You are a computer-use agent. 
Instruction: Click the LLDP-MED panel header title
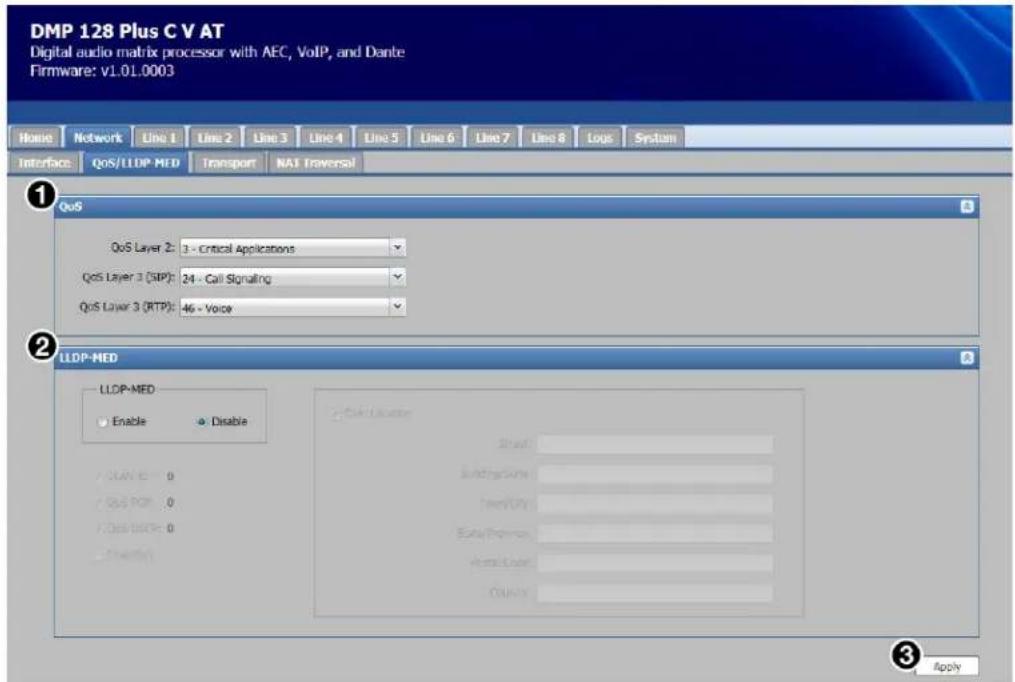click(89, 358)
